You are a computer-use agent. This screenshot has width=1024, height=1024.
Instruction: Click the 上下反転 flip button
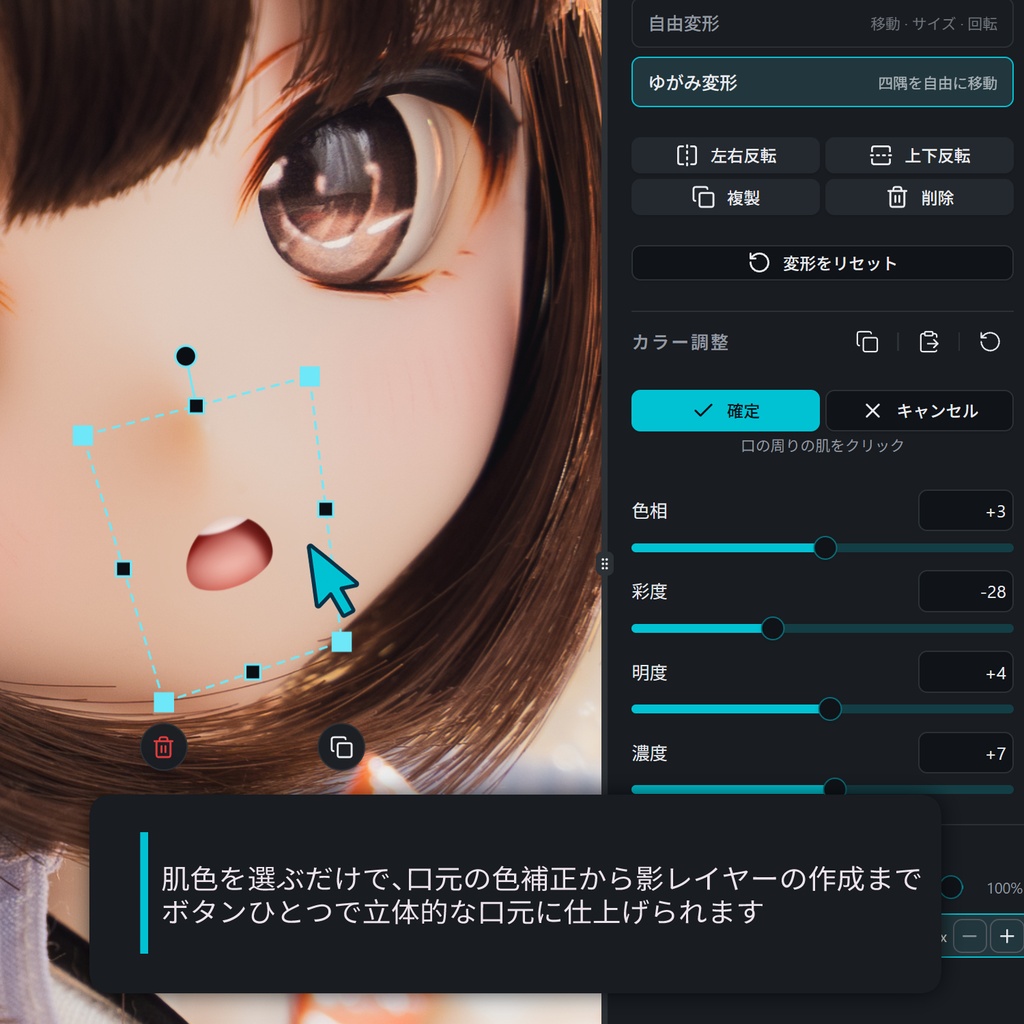point(919,155)
